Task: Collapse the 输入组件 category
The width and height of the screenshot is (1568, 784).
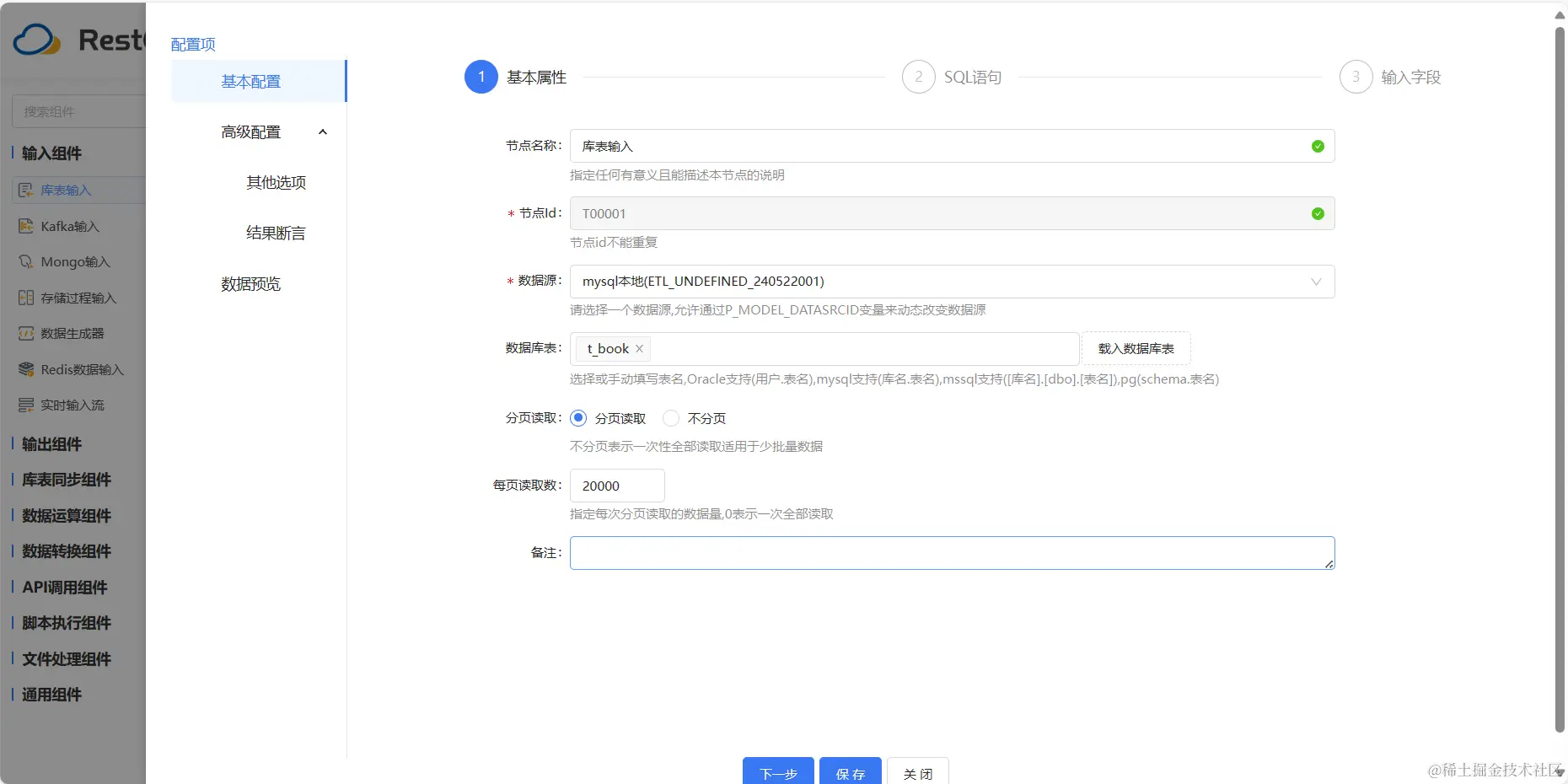Action: tap(51, 153)
